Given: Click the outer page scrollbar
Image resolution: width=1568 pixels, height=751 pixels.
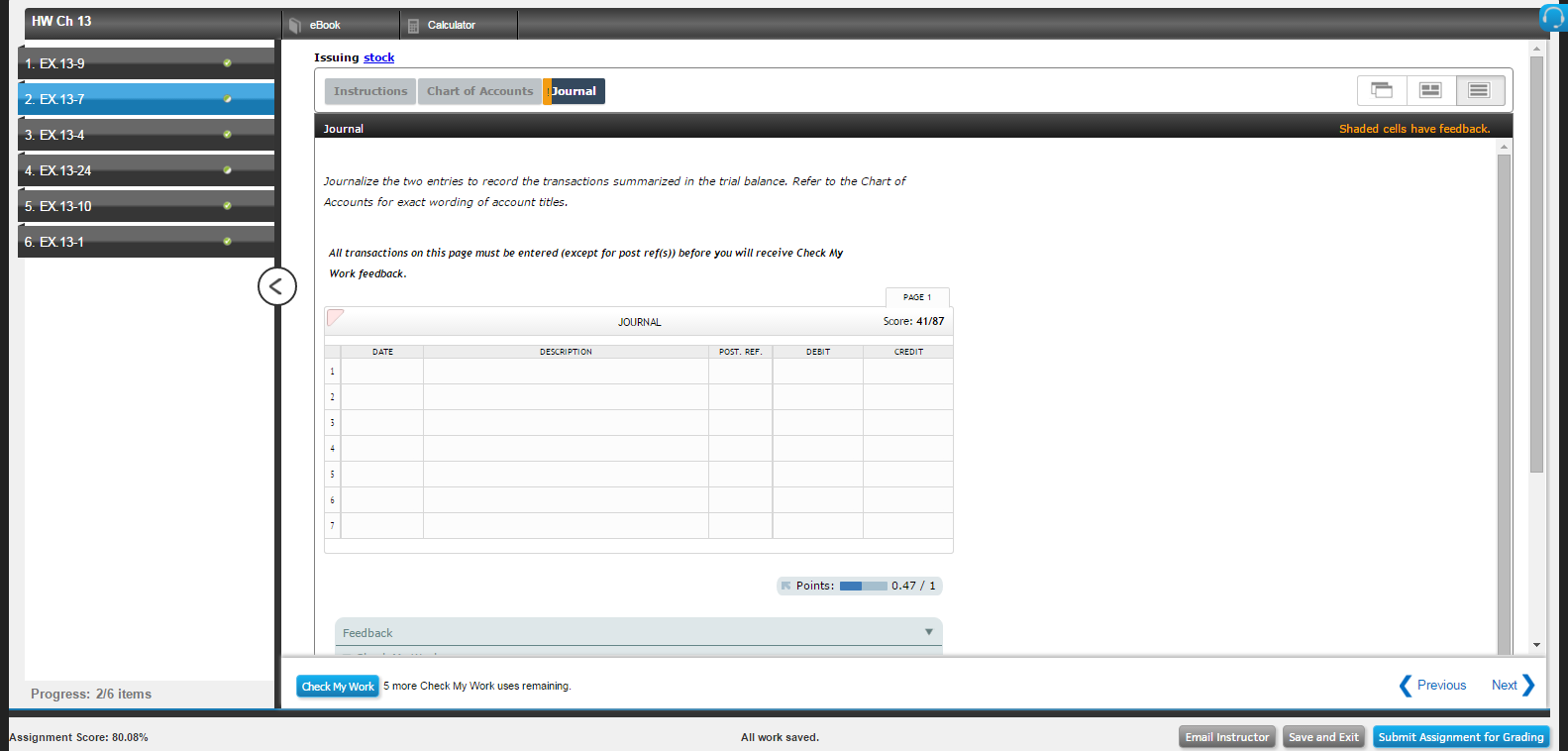Looking at the screenshot, I should tap(1536, 264).
